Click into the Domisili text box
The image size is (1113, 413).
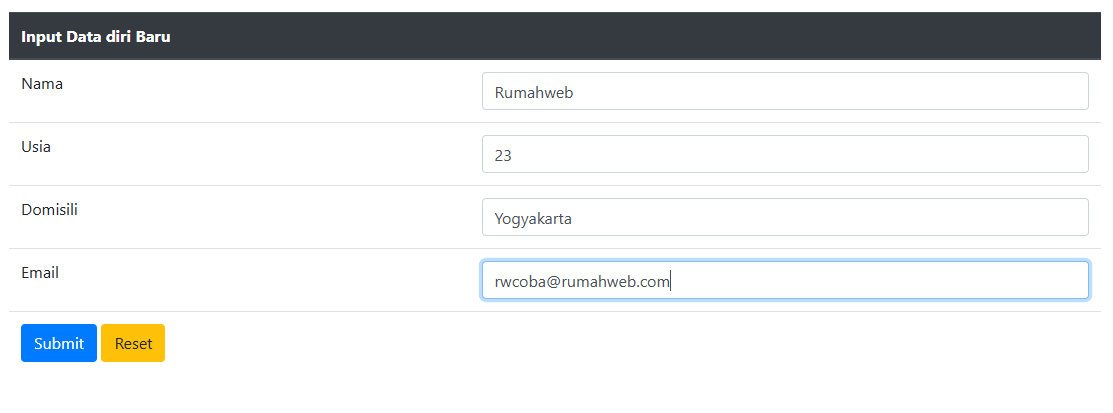(784, 218)
